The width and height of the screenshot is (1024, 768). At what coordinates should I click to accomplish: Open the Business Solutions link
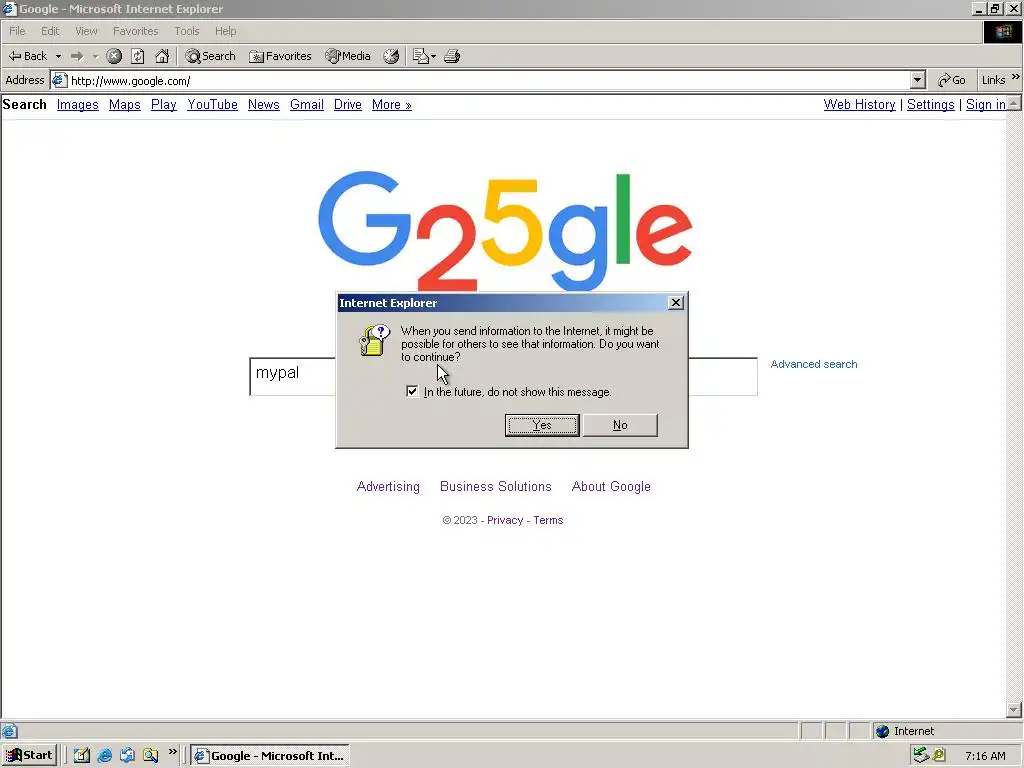[x=496, y=487]
